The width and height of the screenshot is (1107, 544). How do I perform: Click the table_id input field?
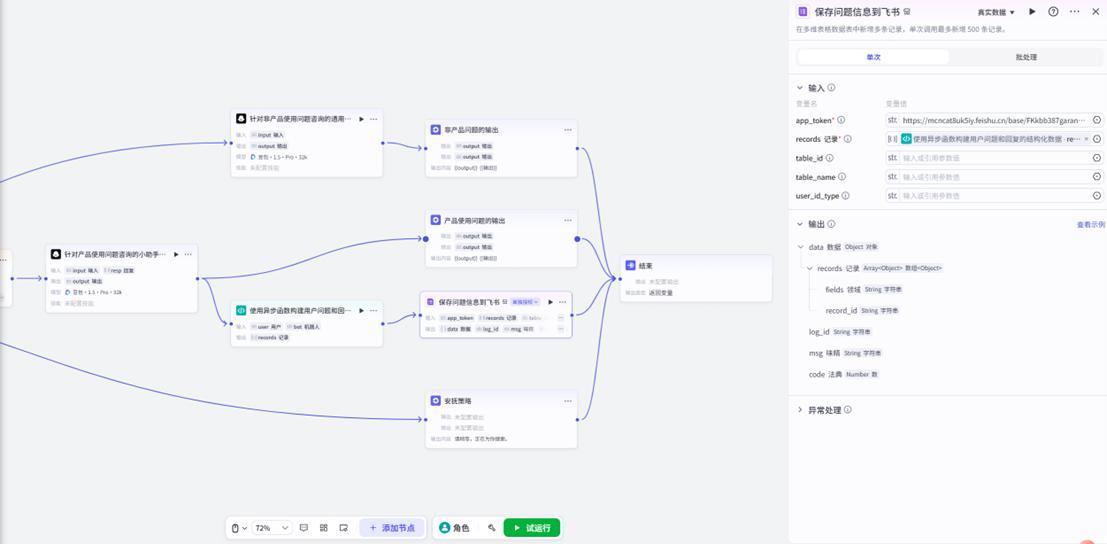coord(993,158)
